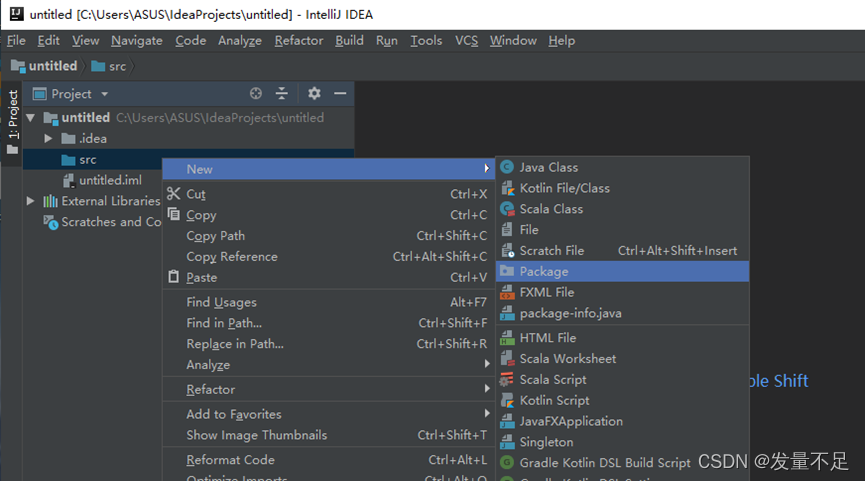Open the View menu
The height and width of the screenshot is (481, 865).
coord(86,41)
